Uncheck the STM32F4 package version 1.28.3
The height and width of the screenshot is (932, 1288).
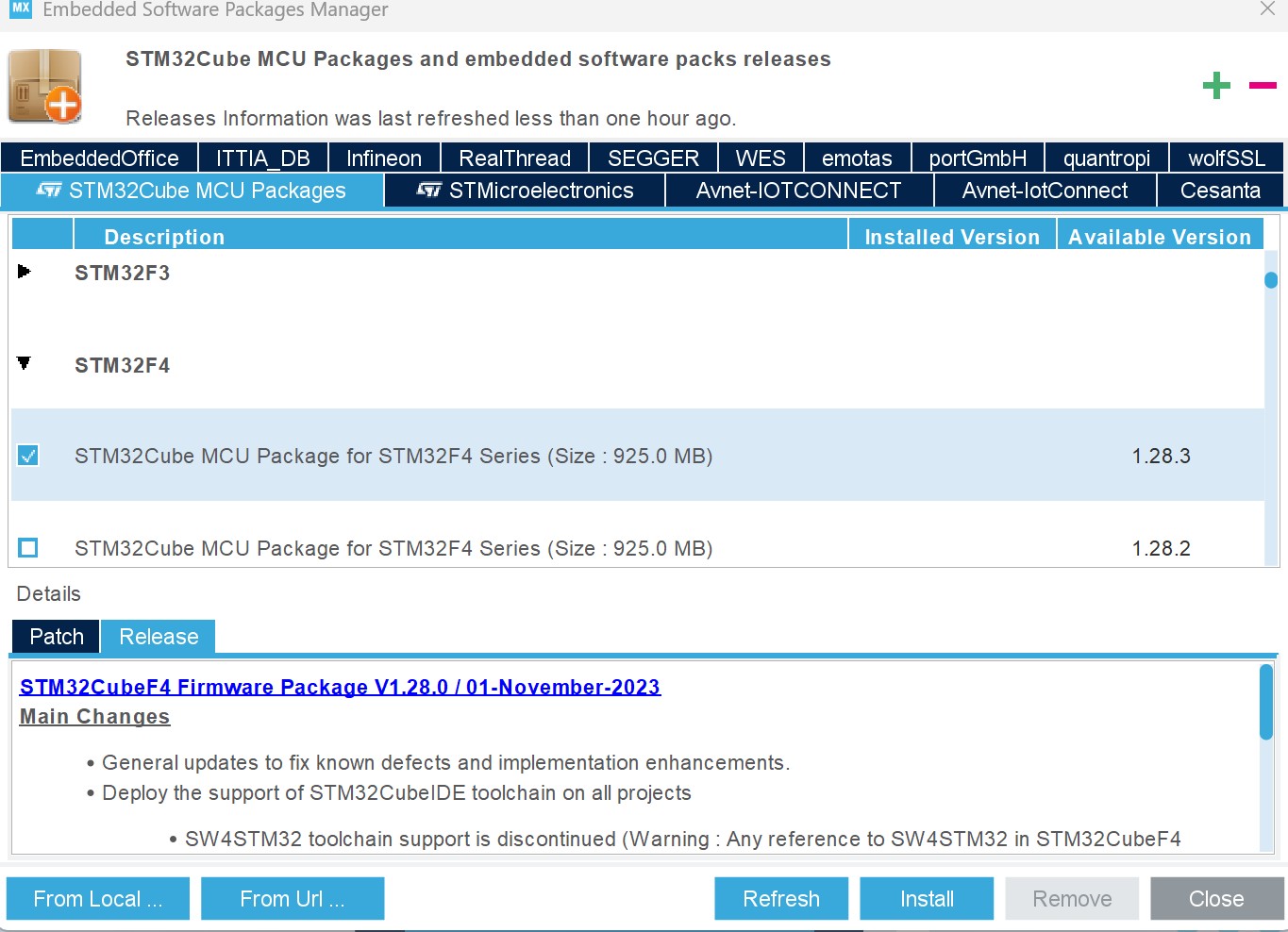pos(28,457)
